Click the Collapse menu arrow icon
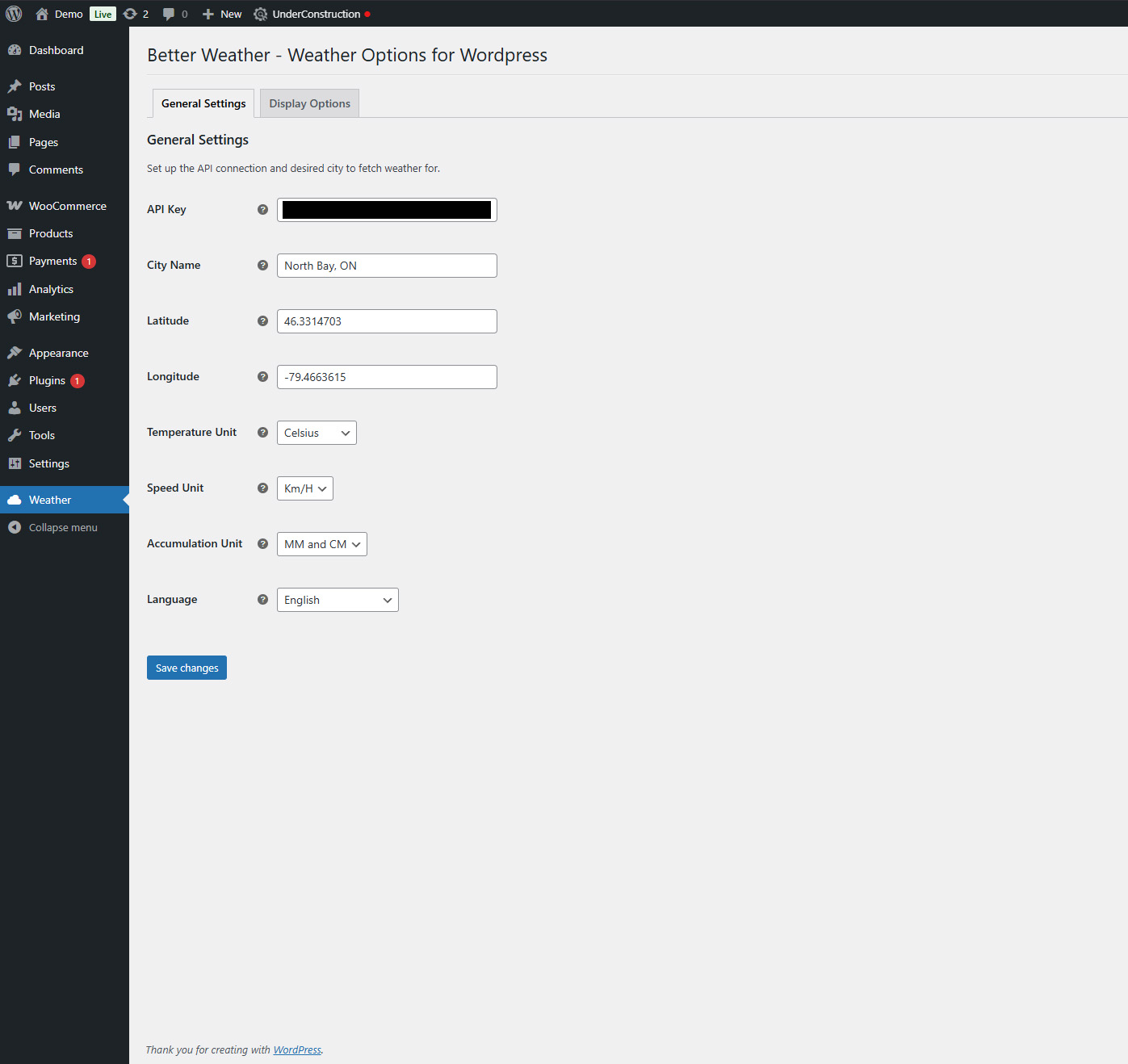This screenshot has height=1064, width=1128. click(x=15, y=527)
